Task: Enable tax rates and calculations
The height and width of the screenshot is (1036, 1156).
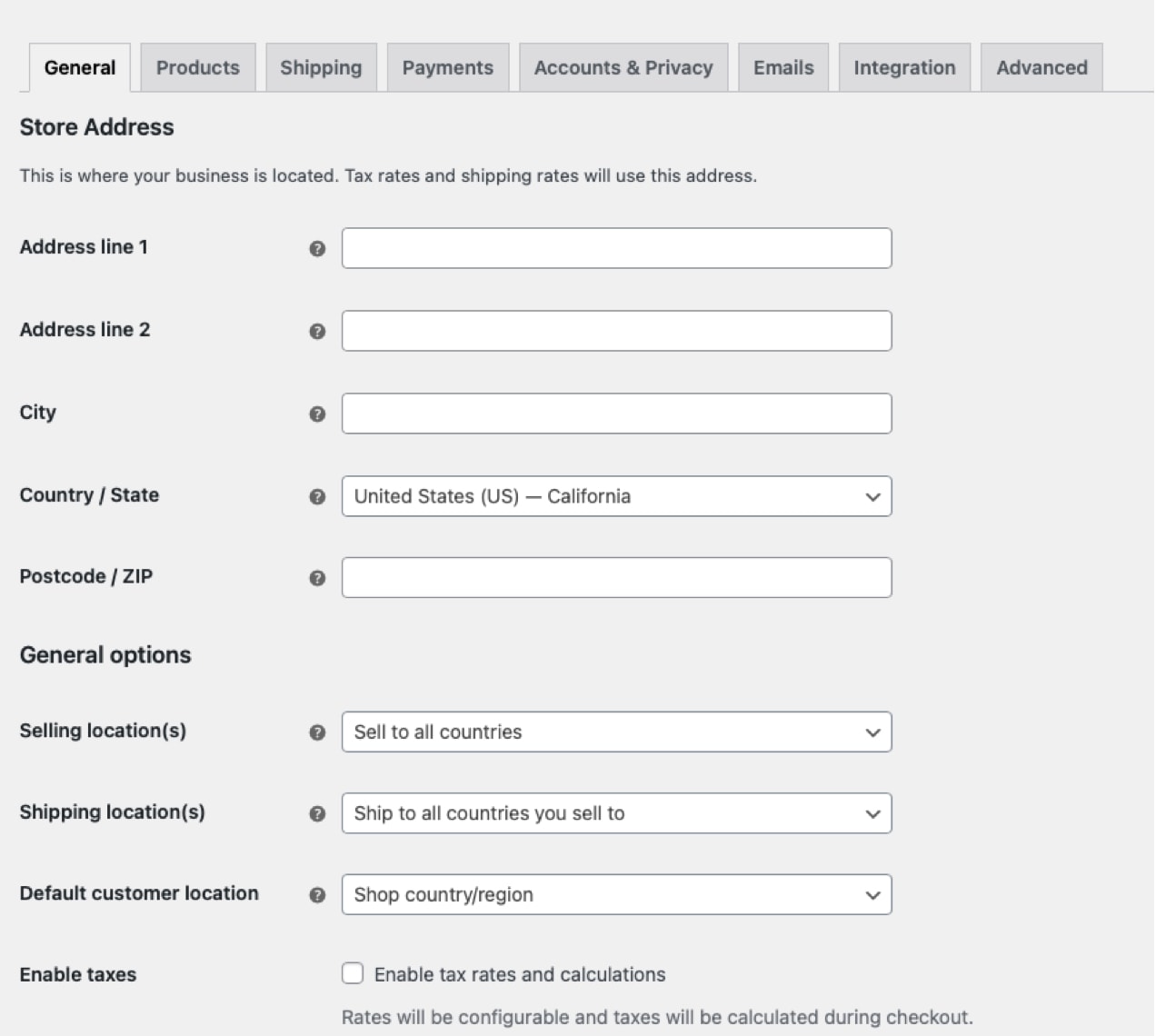Action: coord(353,973)
